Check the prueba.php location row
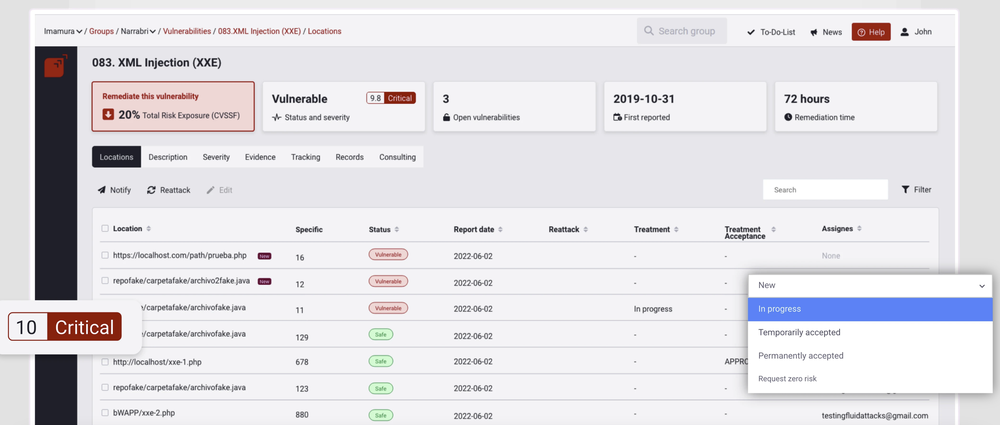1000x425 pixels. coord(105,255)
